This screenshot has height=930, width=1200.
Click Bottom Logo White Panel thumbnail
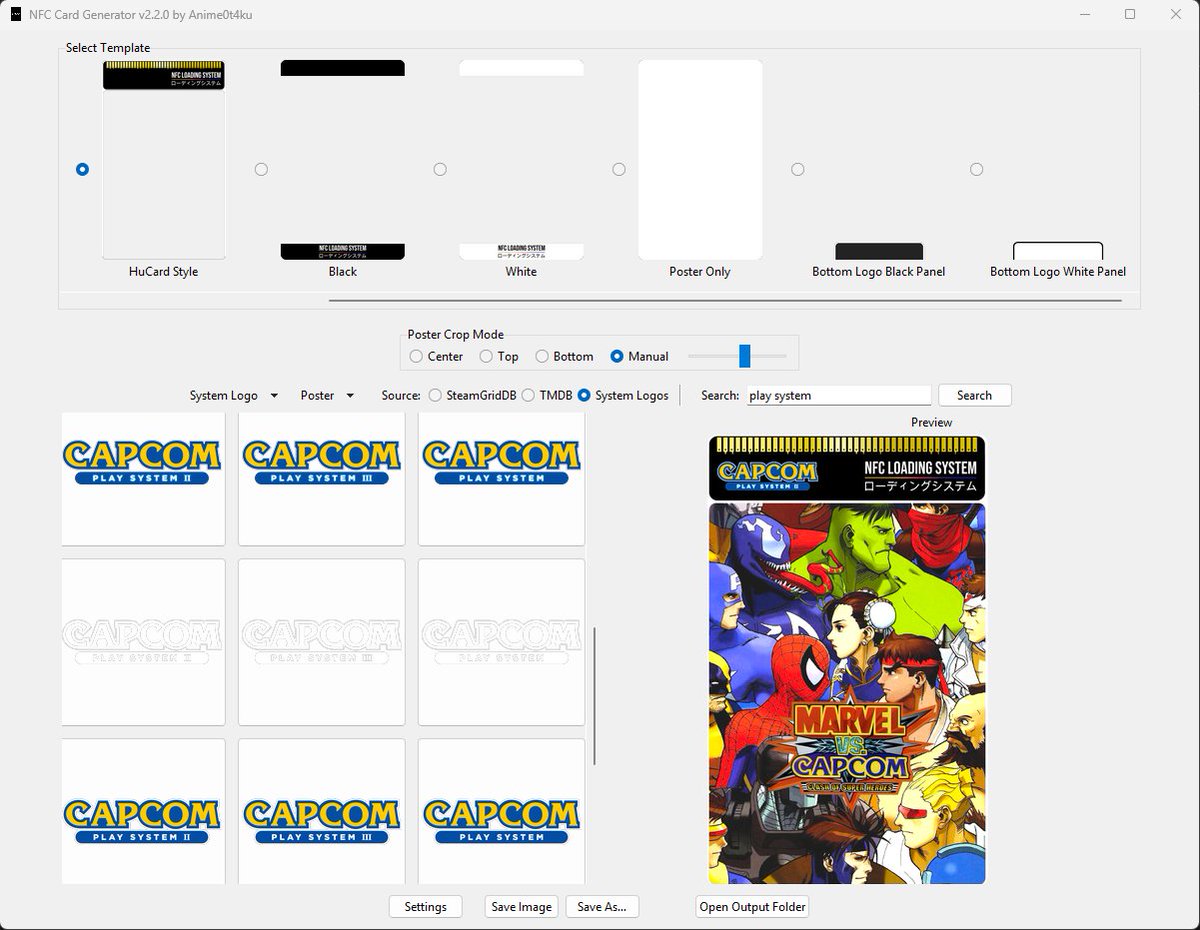1058,251
